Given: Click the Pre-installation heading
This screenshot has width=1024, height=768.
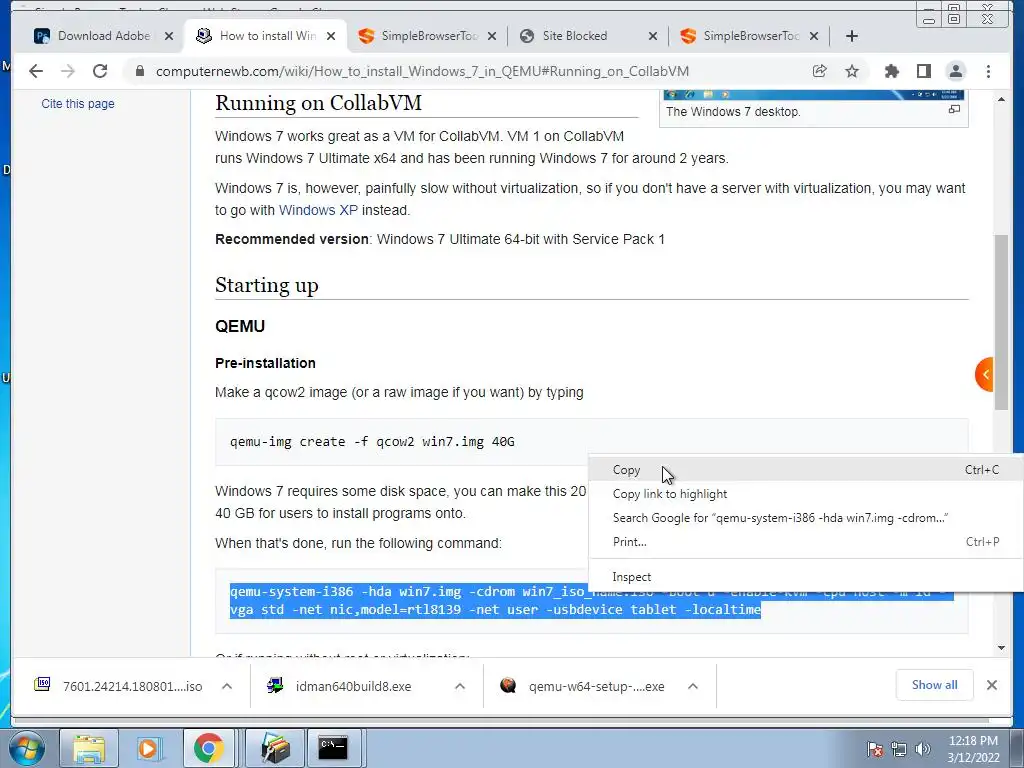Looking at the screenshot, I should tap(265, 363).
